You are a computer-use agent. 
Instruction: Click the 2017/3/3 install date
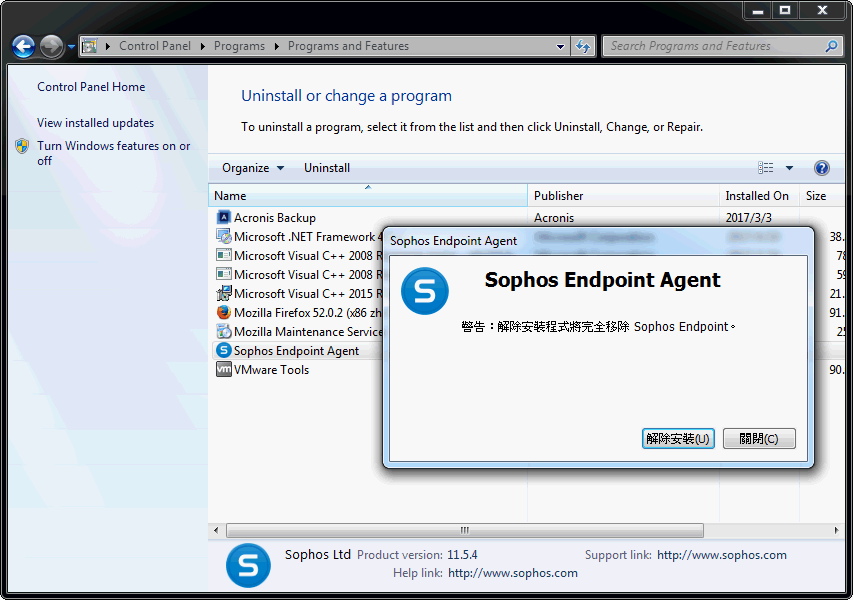748,218
